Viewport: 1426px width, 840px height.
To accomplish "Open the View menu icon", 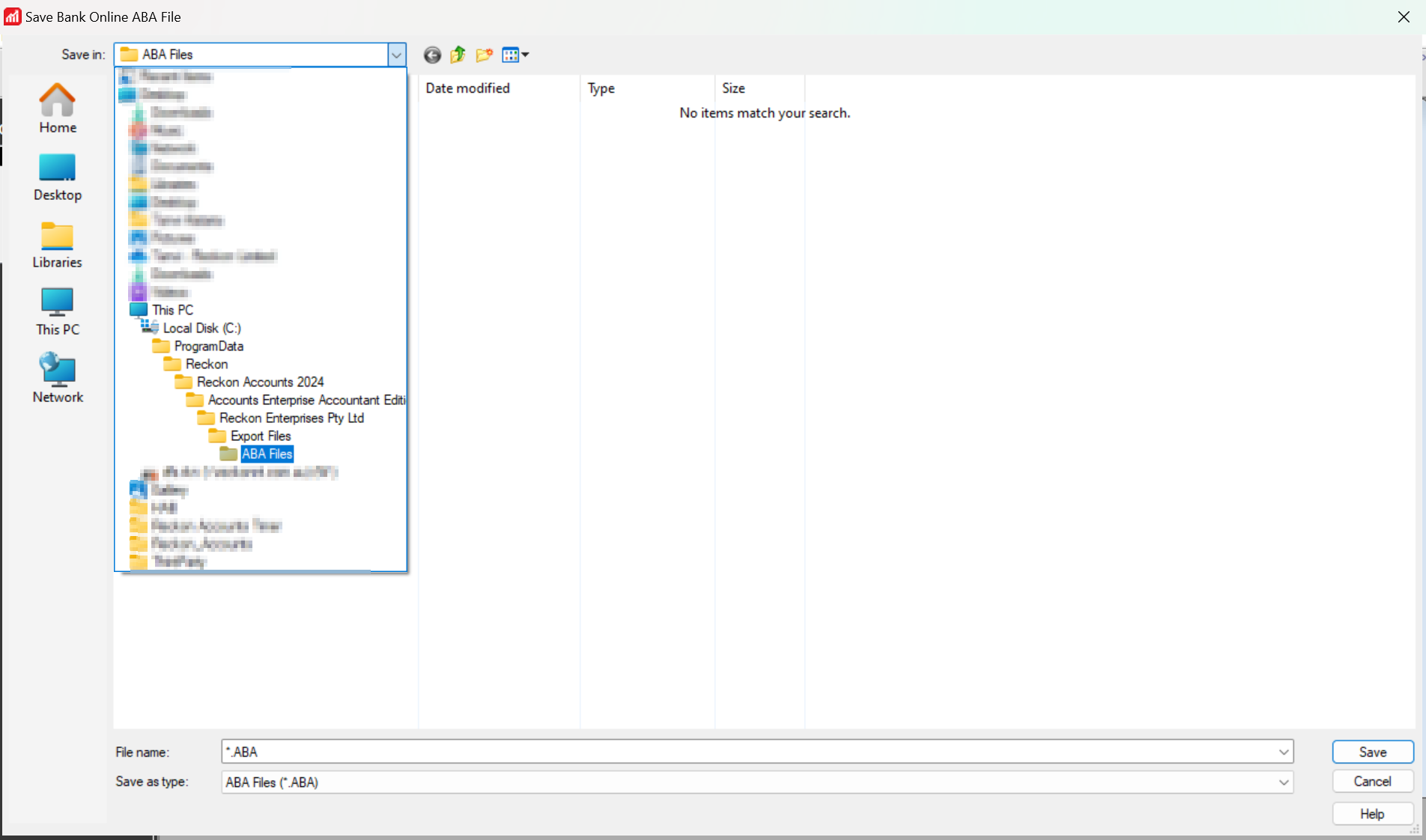I will coord(515,55).
